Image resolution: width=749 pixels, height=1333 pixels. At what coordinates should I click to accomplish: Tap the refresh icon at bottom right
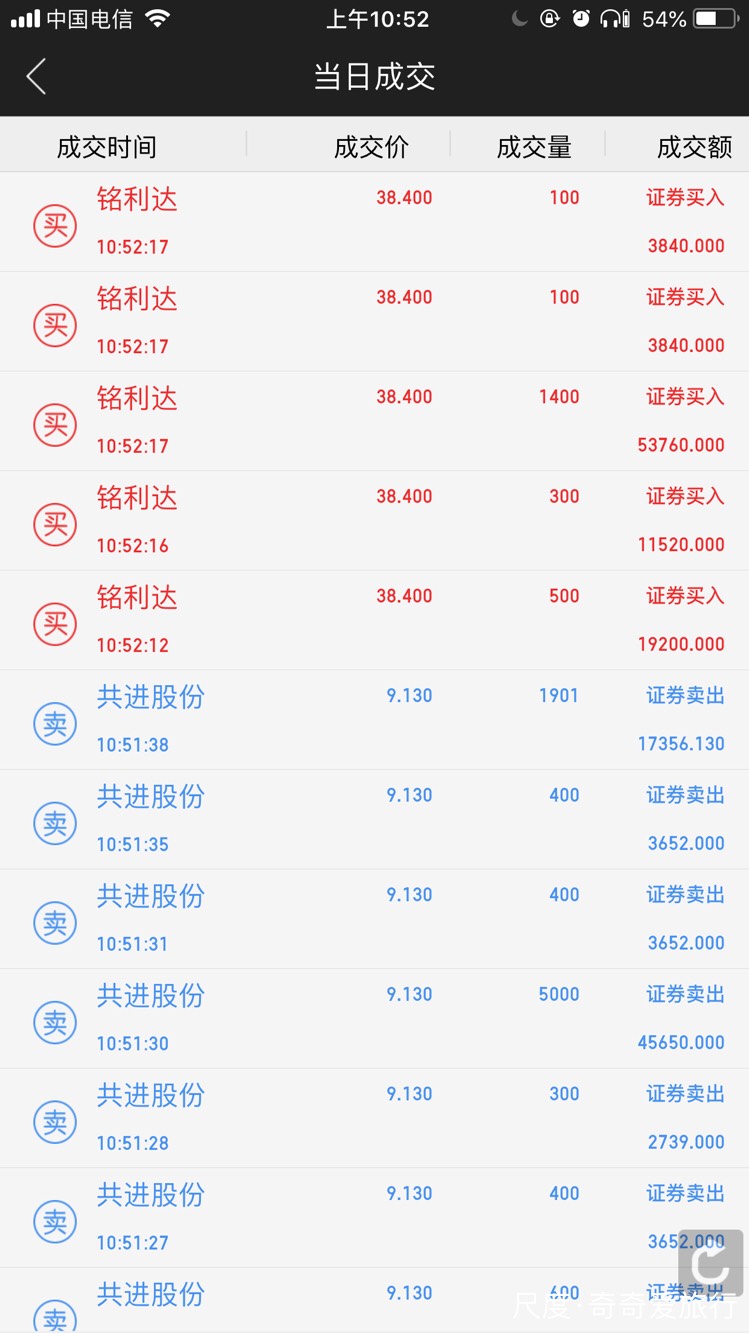point(710,1263)
